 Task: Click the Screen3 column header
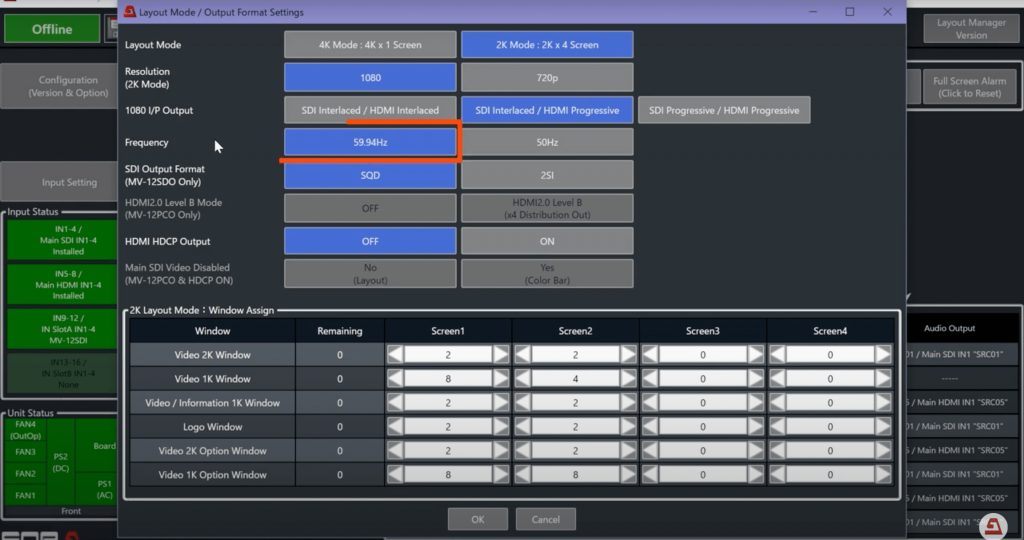(x=703, y=331)
